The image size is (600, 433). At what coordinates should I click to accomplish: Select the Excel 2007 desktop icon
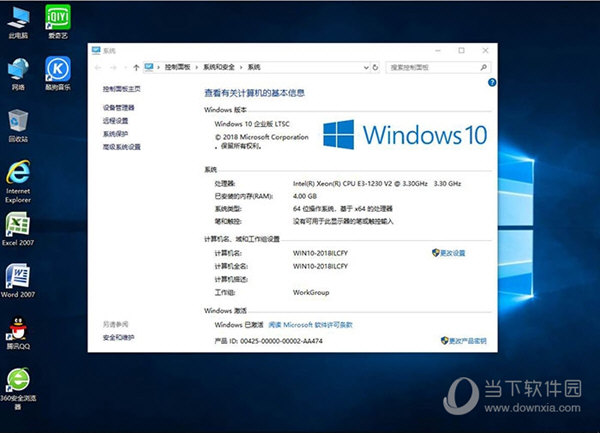click(18, 229)
